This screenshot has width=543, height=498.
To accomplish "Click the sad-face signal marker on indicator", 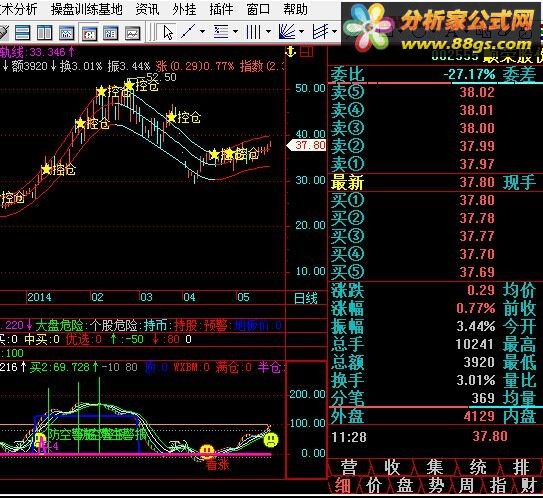I will click(271, 440).
